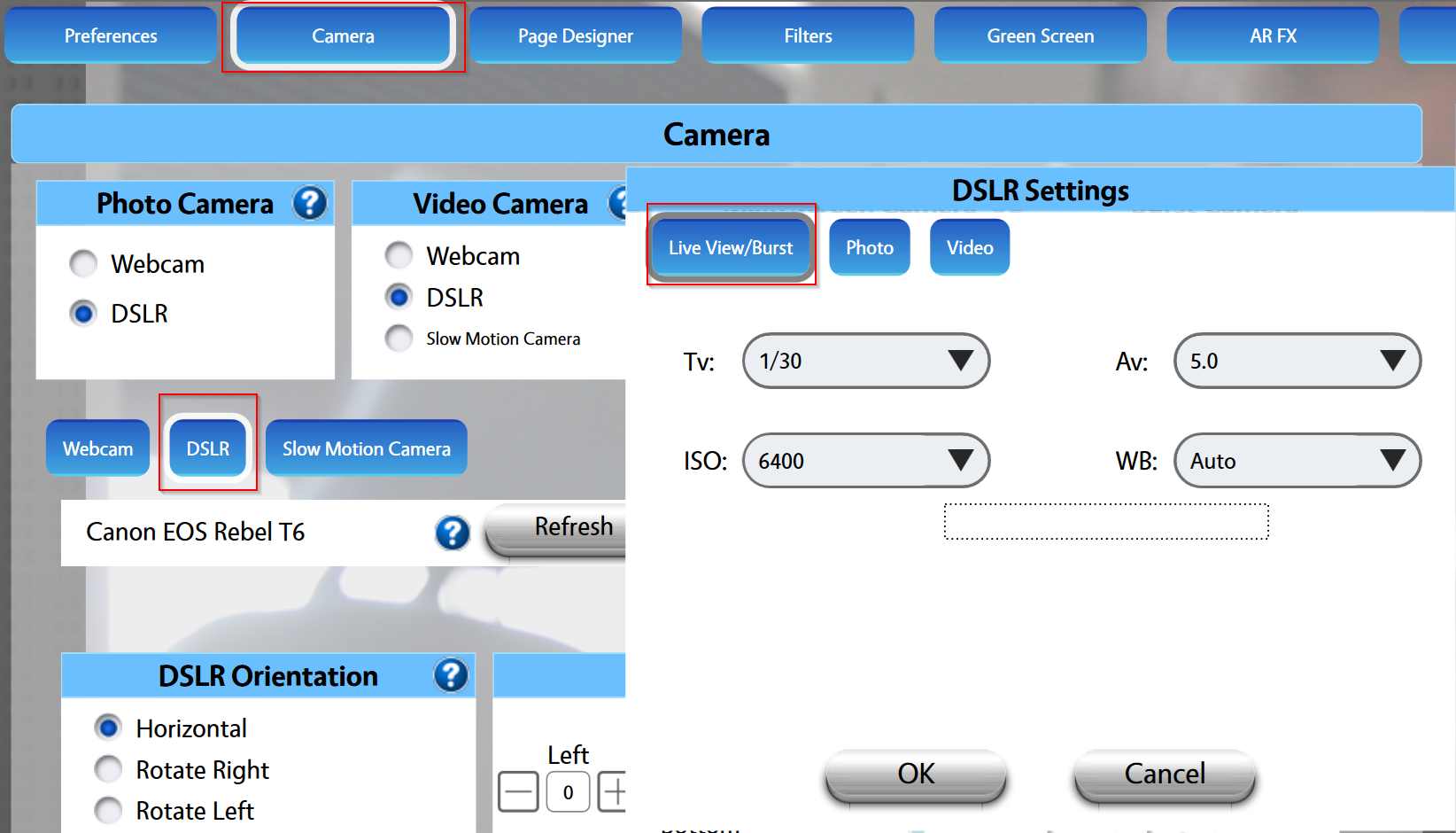Switch to the Filters tab

(808, 35)
